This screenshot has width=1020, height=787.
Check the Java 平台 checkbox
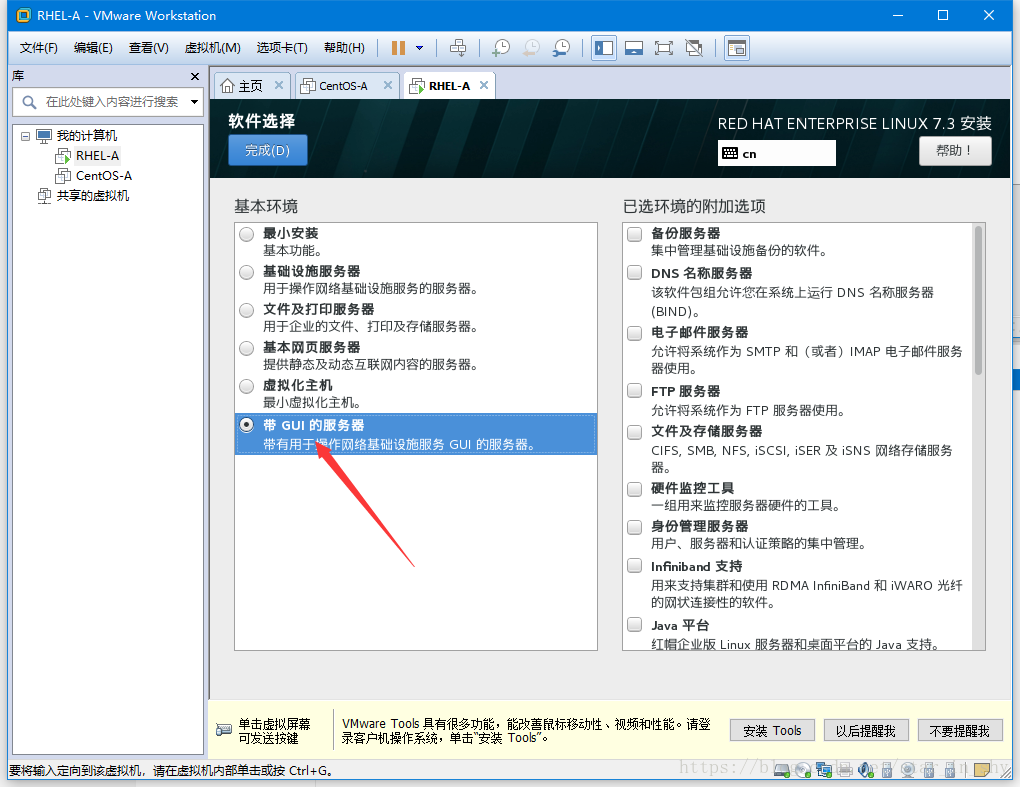pyautogui.click(x=634, y=624)
